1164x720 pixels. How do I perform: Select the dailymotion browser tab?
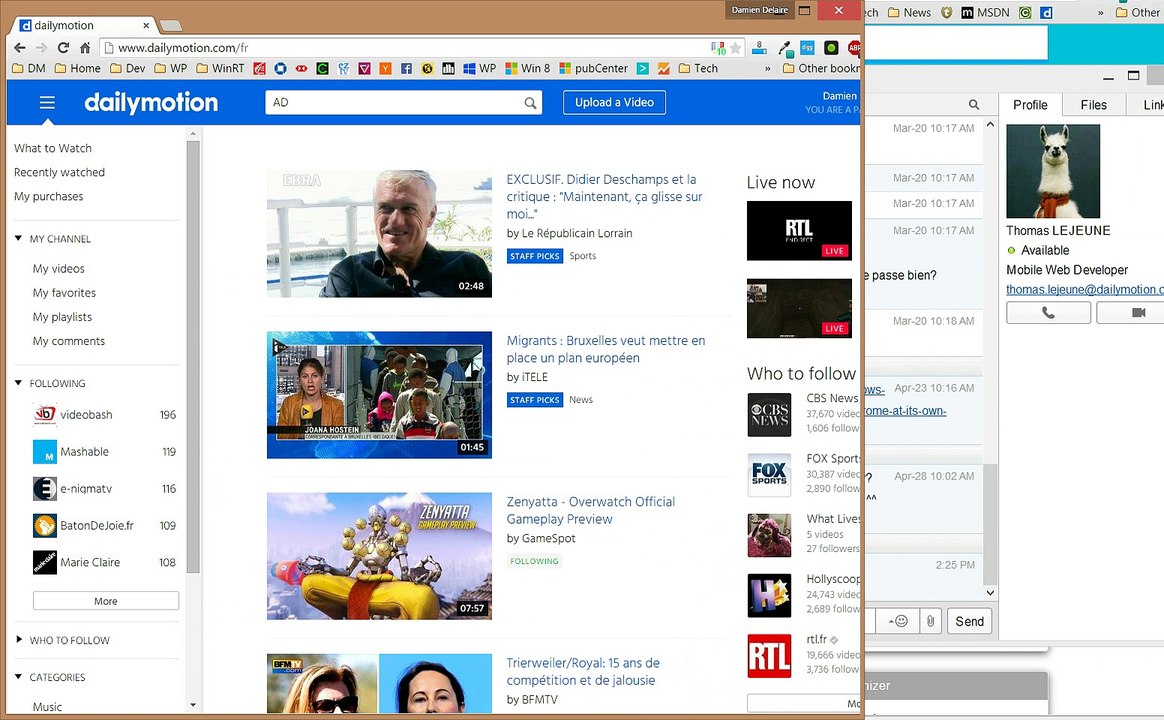click(x=83, y=25)
